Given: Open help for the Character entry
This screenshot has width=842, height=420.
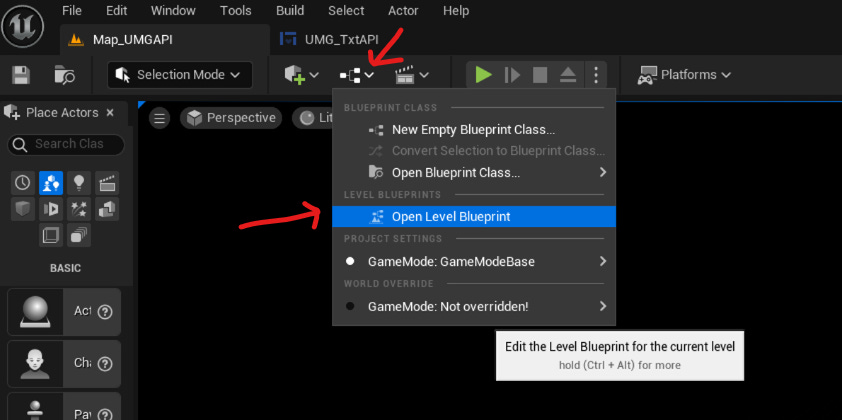Looking at the screenshot, I should pyautogui.click(x=105, y=364).
